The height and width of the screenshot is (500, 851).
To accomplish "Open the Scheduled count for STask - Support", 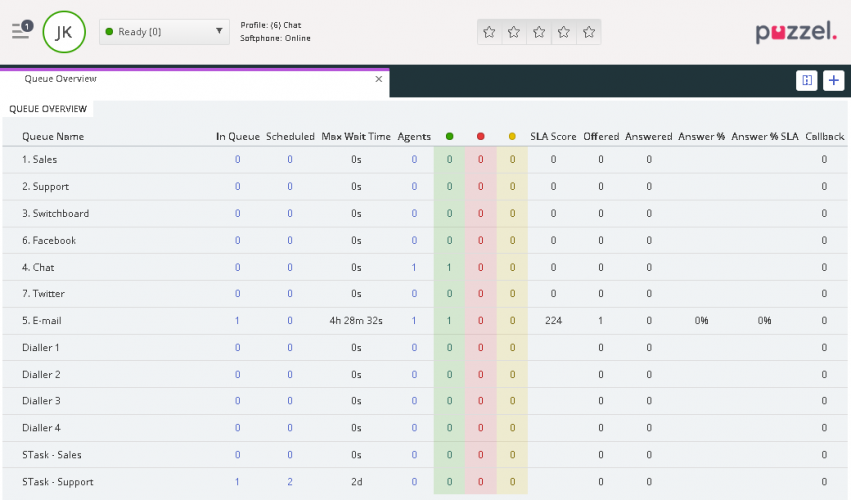I will pos(290,482).
